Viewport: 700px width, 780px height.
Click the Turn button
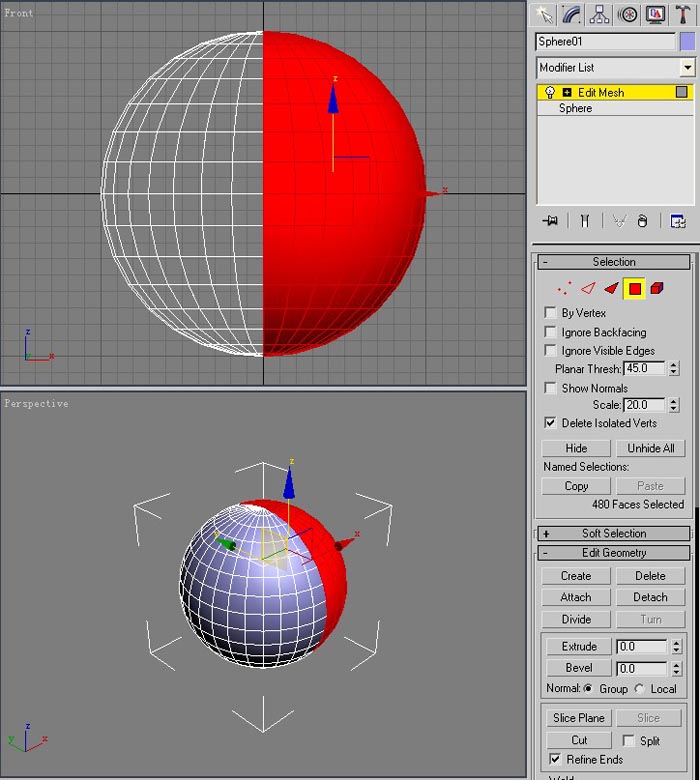pos(650,619)
